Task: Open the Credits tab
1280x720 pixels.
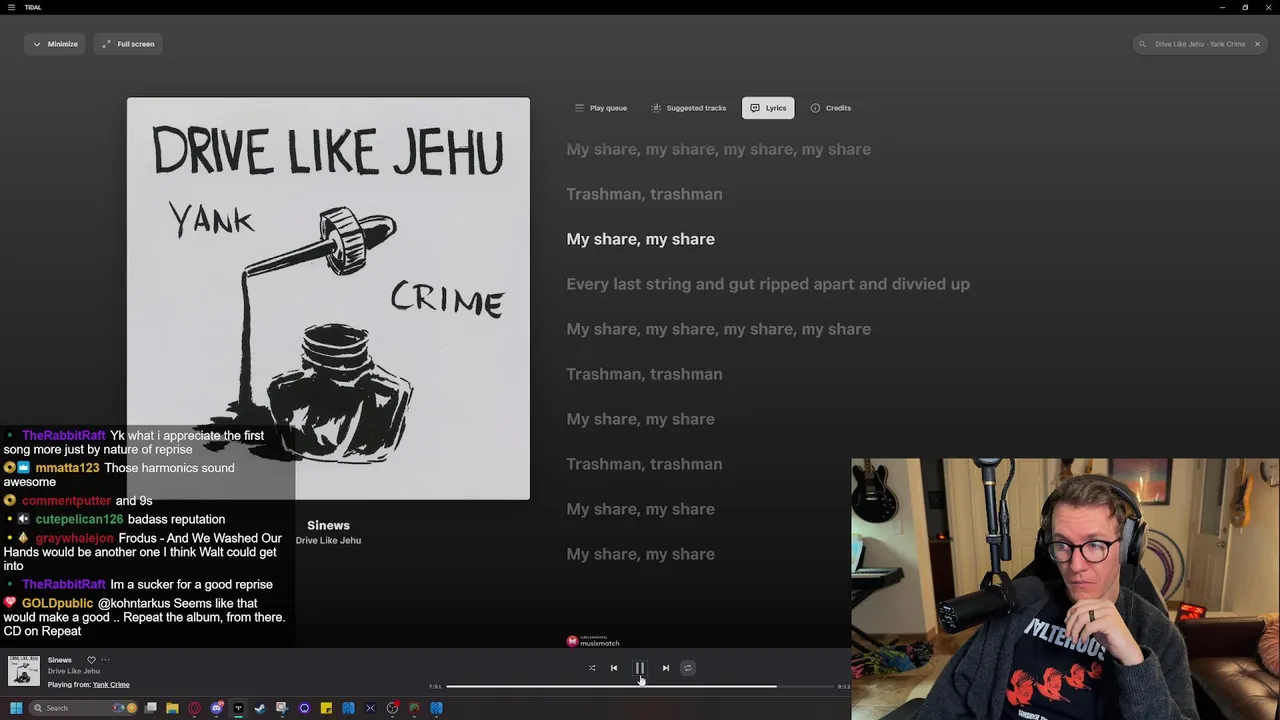Action: (x=831, y=108)
